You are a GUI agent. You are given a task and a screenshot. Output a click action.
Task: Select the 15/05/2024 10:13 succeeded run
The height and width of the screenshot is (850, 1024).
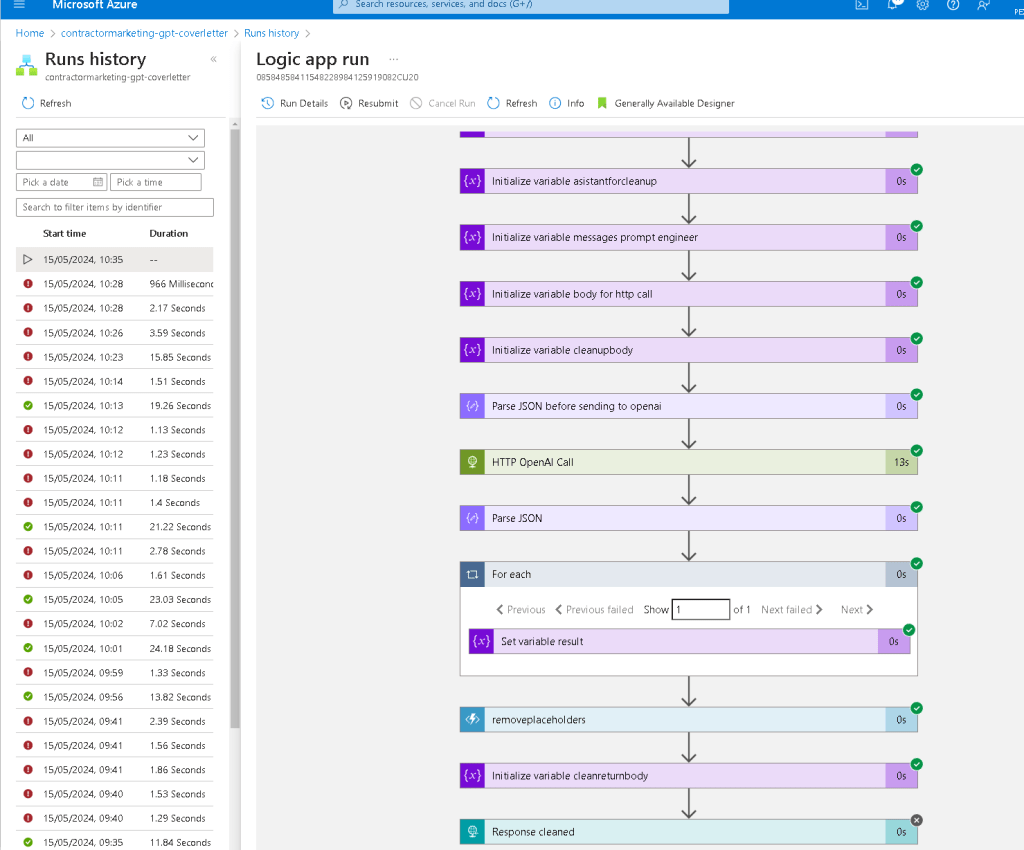coord(114,405)
